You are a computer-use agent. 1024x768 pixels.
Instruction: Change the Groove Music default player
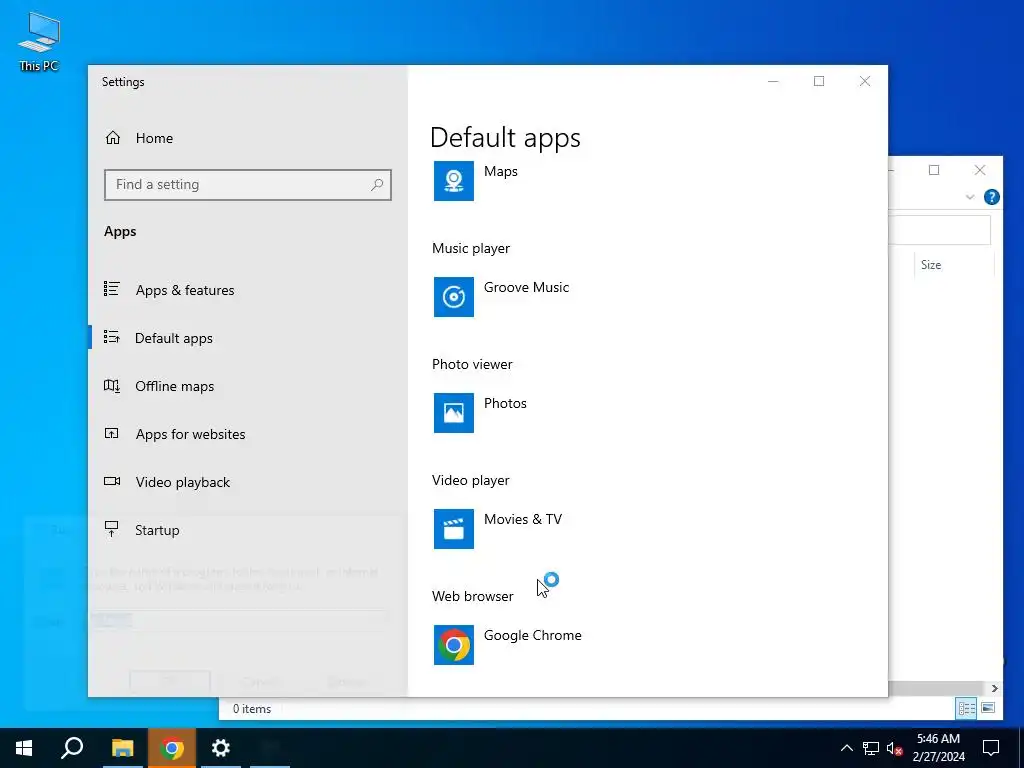click(526, 287)
